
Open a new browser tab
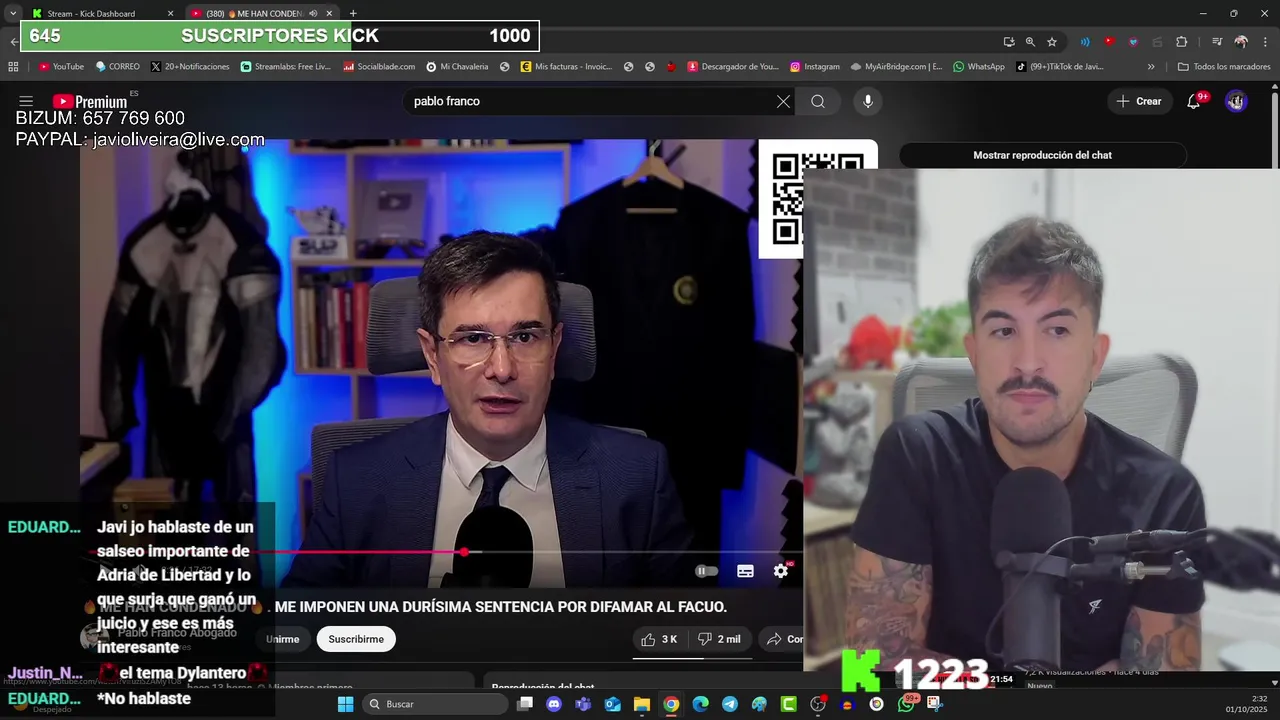pyautogui.click(x=353, y=13)
